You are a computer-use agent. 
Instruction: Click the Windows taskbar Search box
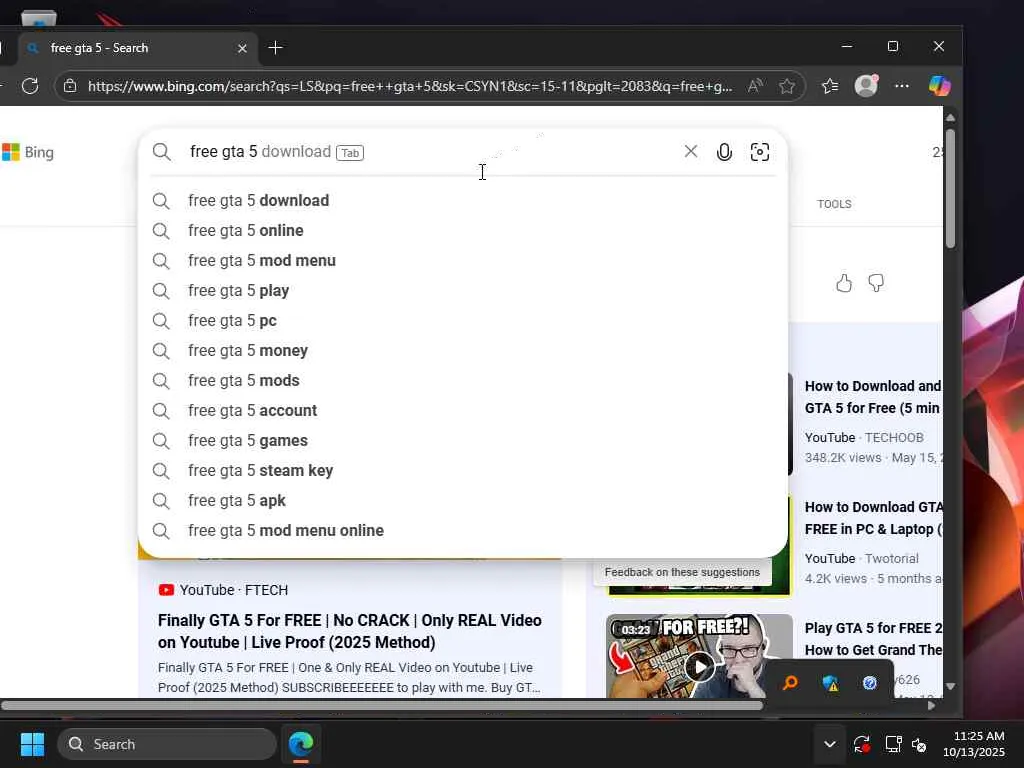[x=167, y=744]
